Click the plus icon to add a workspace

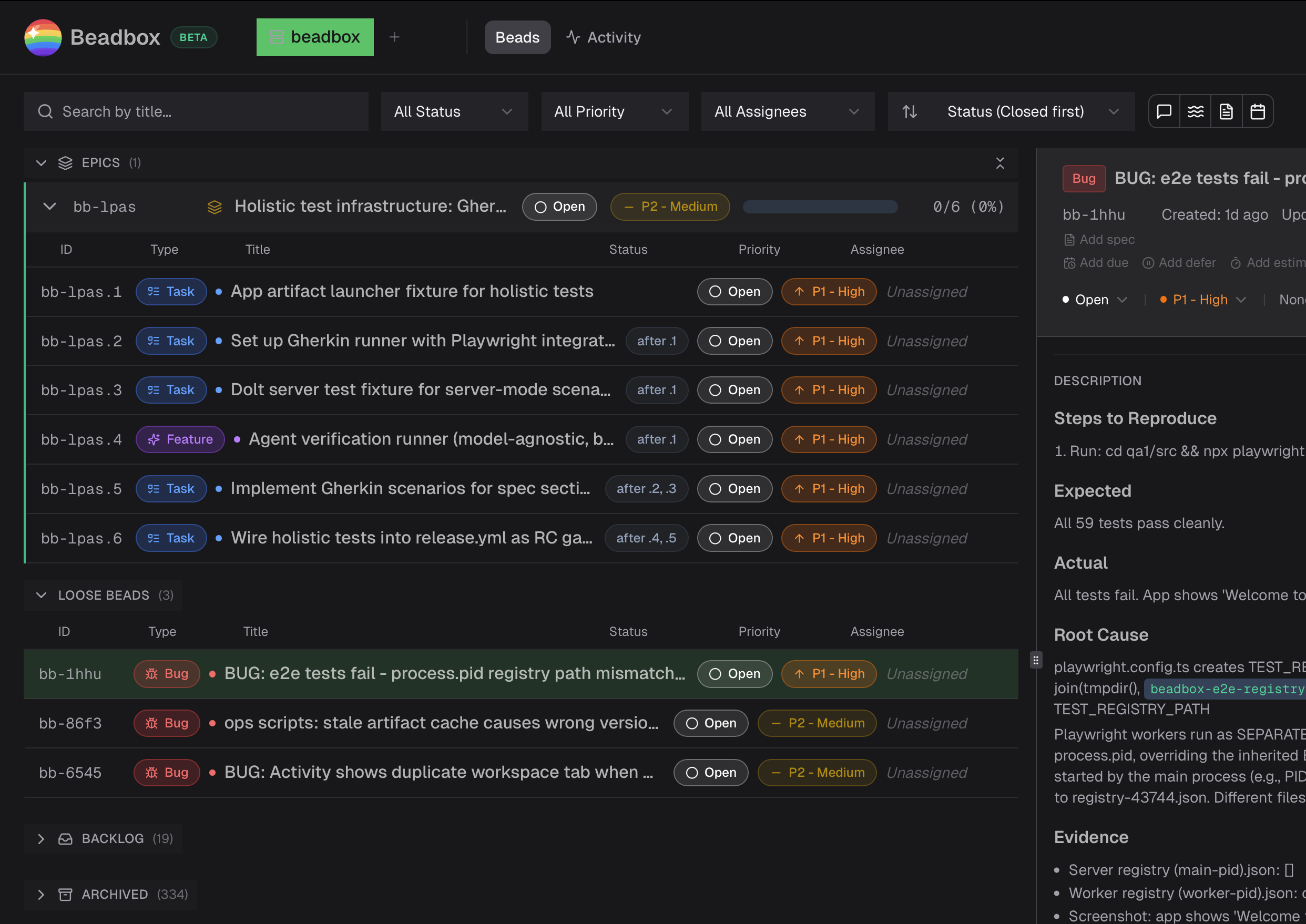394,36
